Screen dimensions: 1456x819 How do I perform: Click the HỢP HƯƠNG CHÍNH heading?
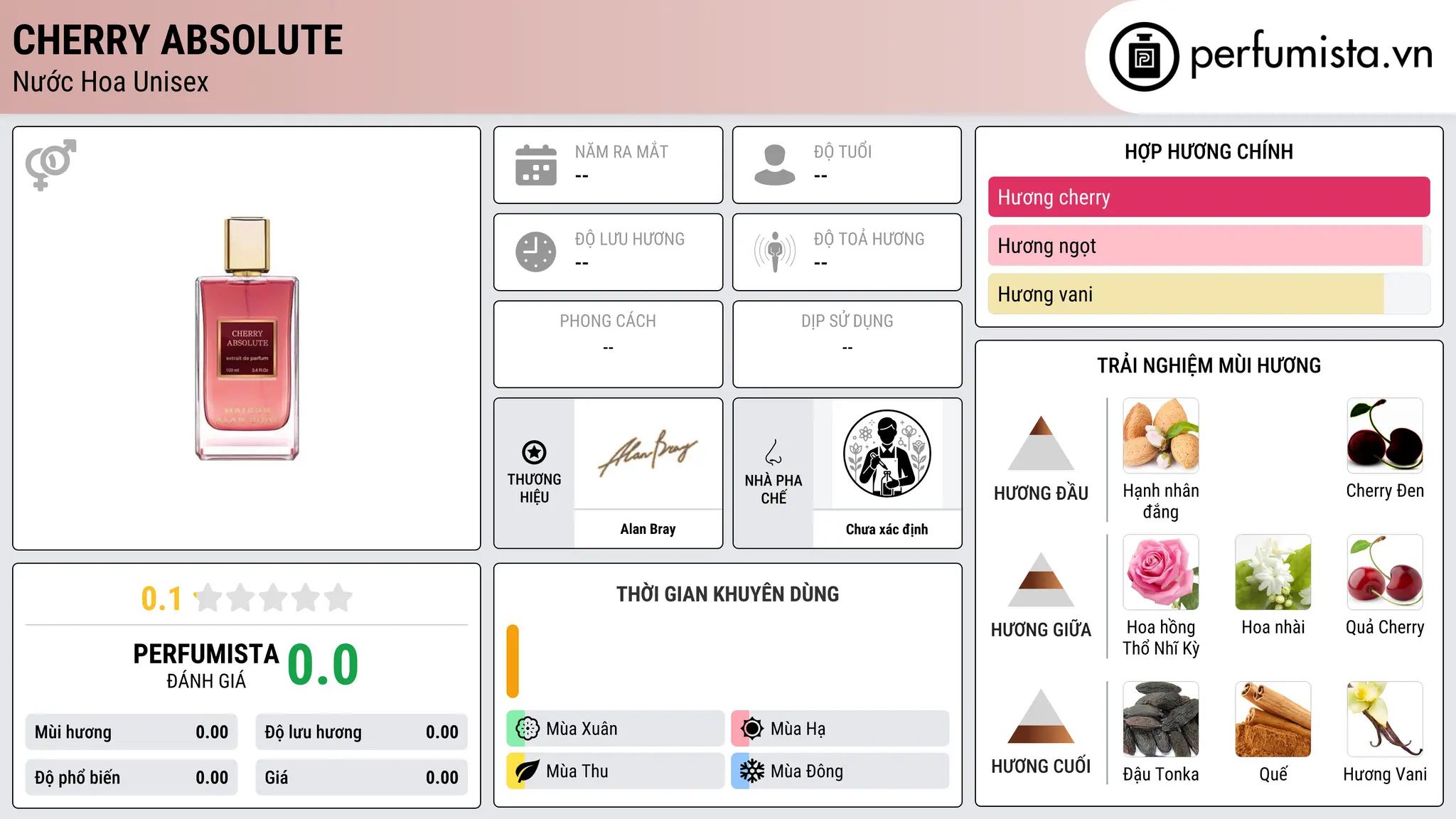pos(1209,151)
